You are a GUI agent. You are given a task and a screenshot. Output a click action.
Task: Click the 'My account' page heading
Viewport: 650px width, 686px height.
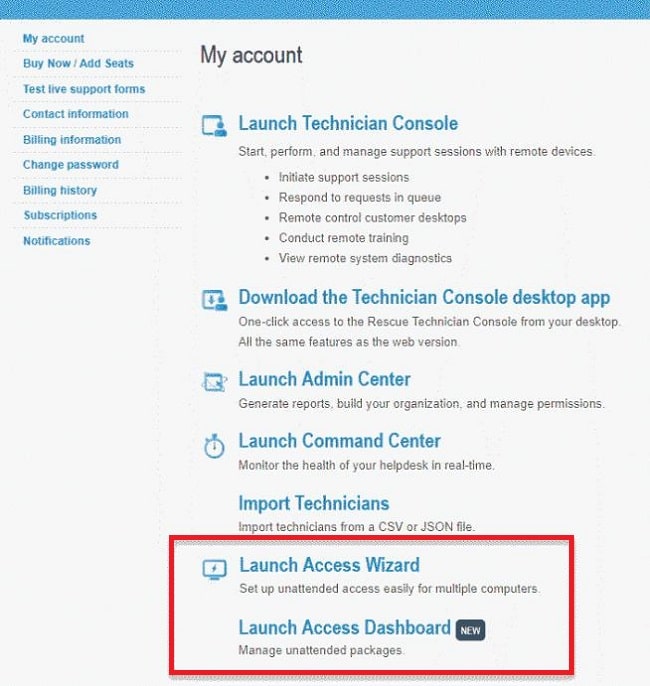251,56
